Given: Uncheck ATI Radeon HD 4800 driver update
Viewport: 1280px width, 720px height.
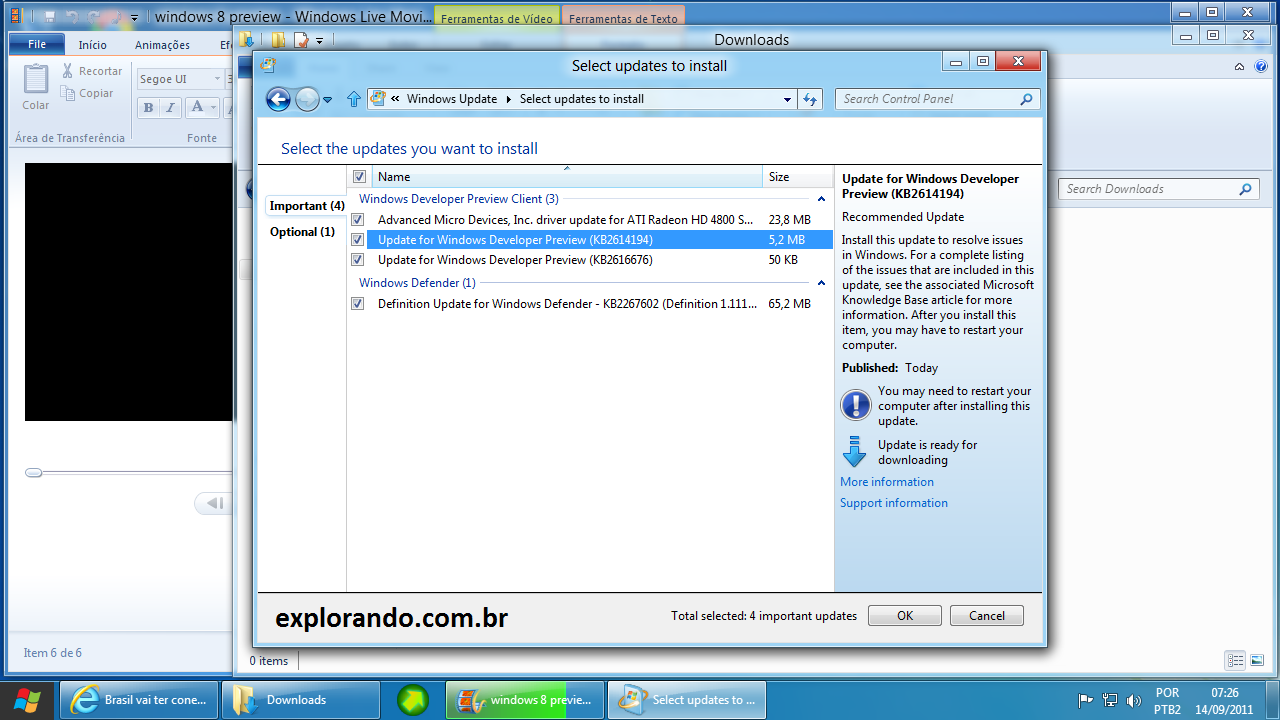Looking at the screenshot, I should 357,219.
